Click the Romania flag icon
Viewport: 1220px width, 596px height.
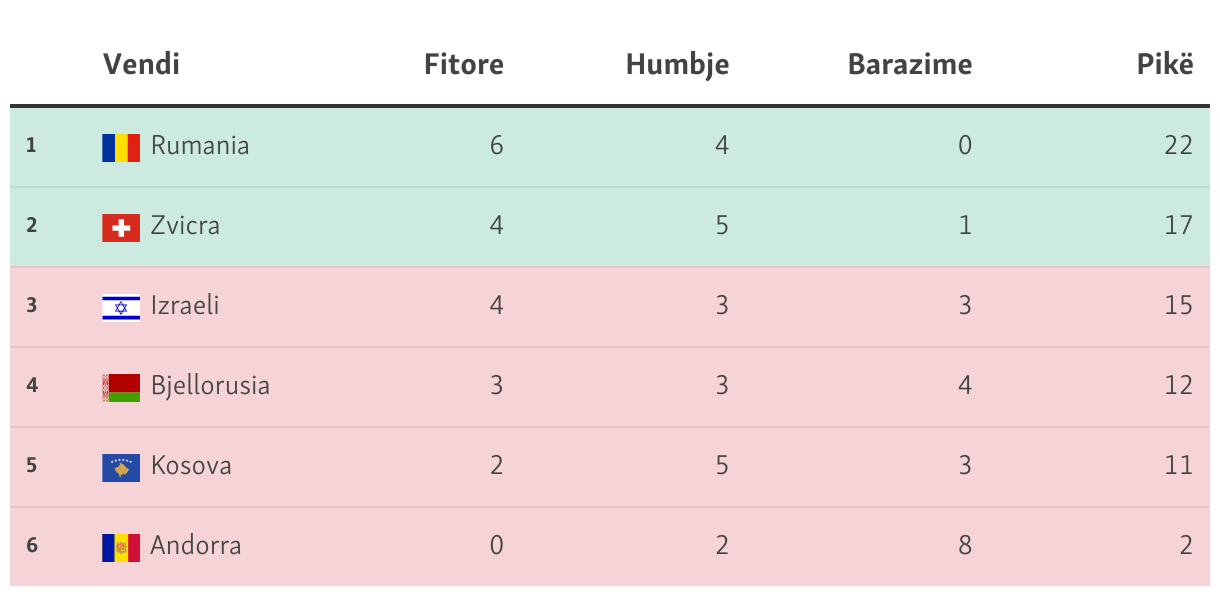click(x=120, y=147)
